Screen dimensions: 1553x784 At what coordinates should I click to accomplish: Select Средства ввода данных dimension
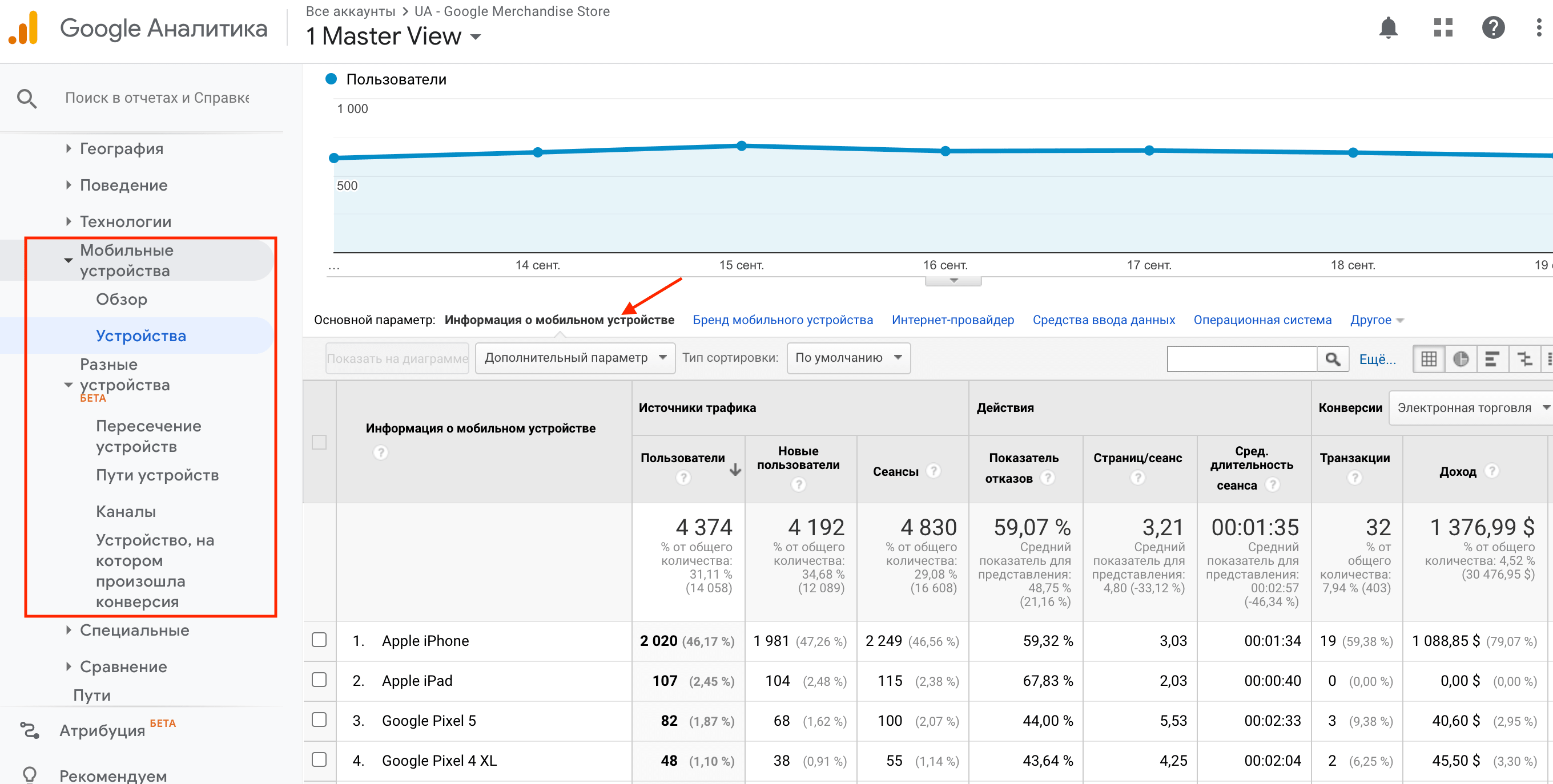tap(1103, 320)
